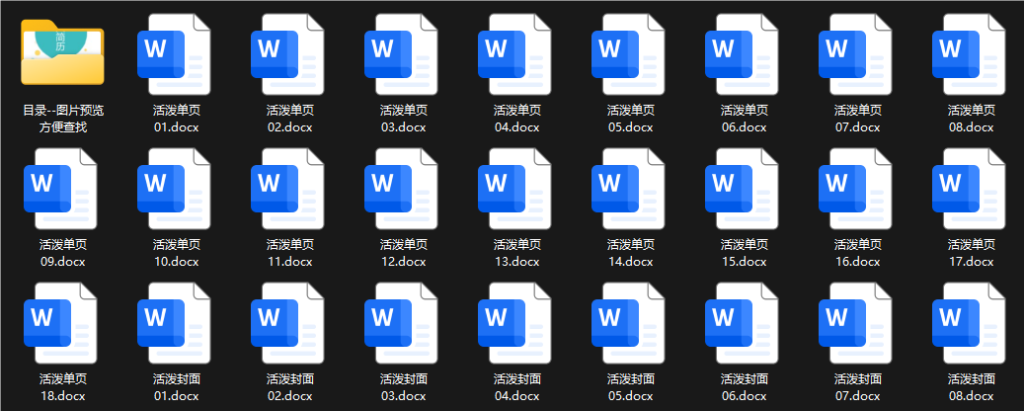Click the file name 活泼封面02.docx
1024x411 pixels.
pyautogui.click(x=290, y=387)
